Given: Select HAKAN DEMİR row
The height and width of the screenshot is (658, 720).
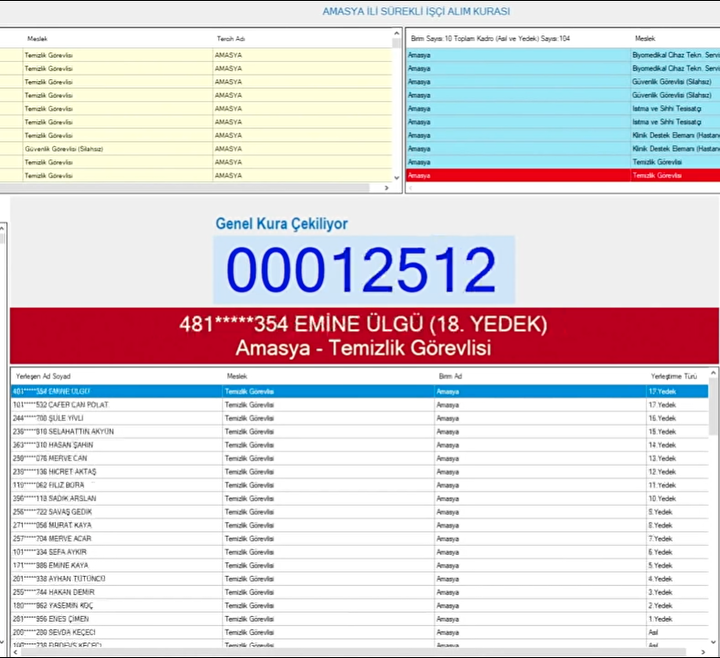Looking at the screenshot, I should point(359,592).
